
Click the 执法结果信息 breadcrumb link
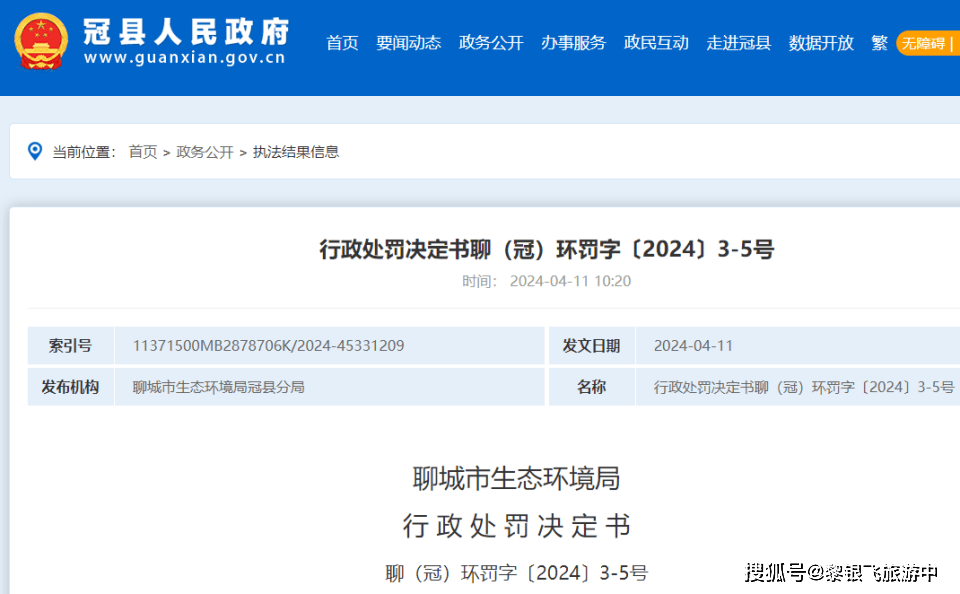[296, 151]
